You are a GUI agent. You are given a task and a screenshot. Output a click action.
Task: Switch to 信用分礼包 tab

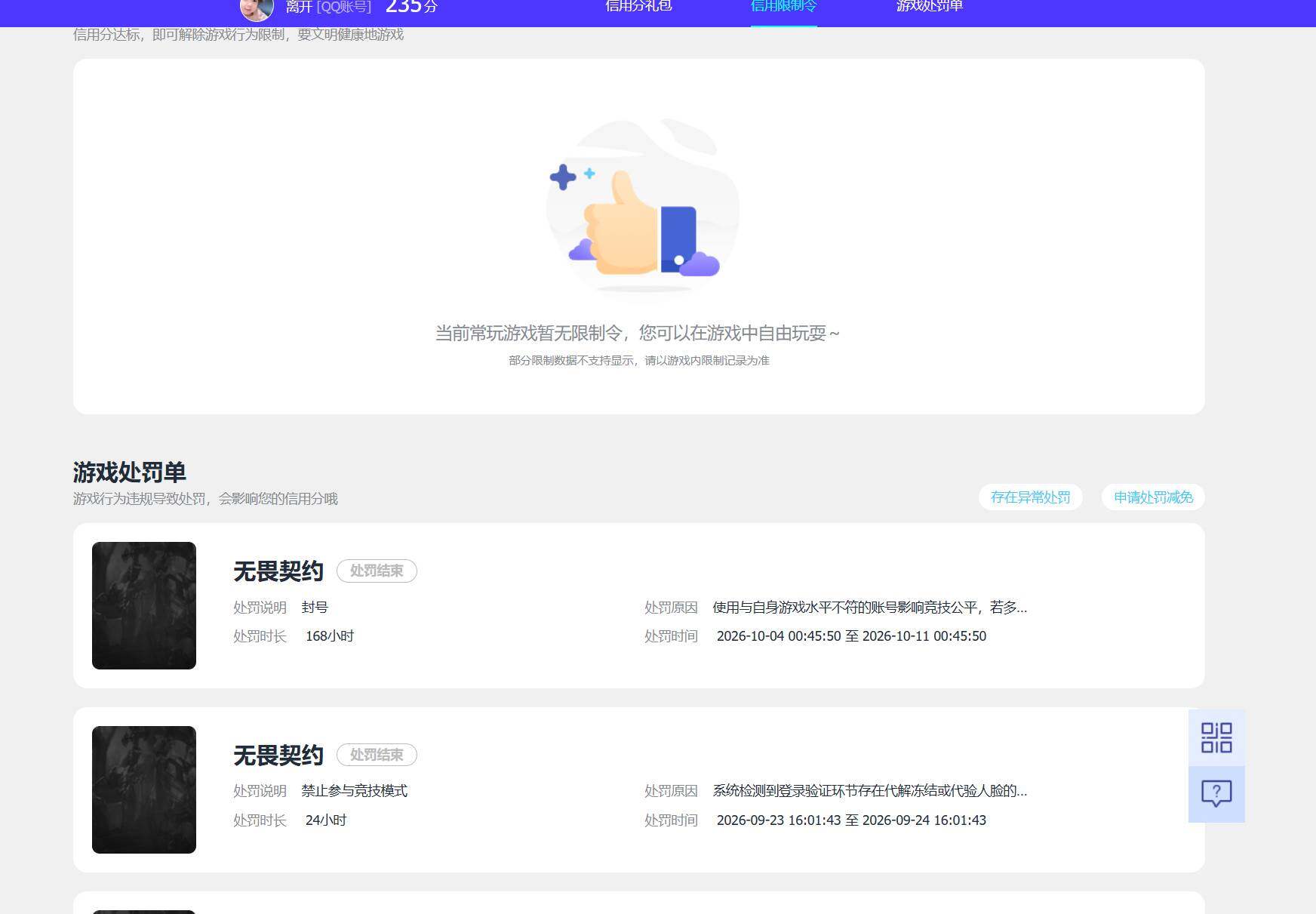click(x=638, y=7)
